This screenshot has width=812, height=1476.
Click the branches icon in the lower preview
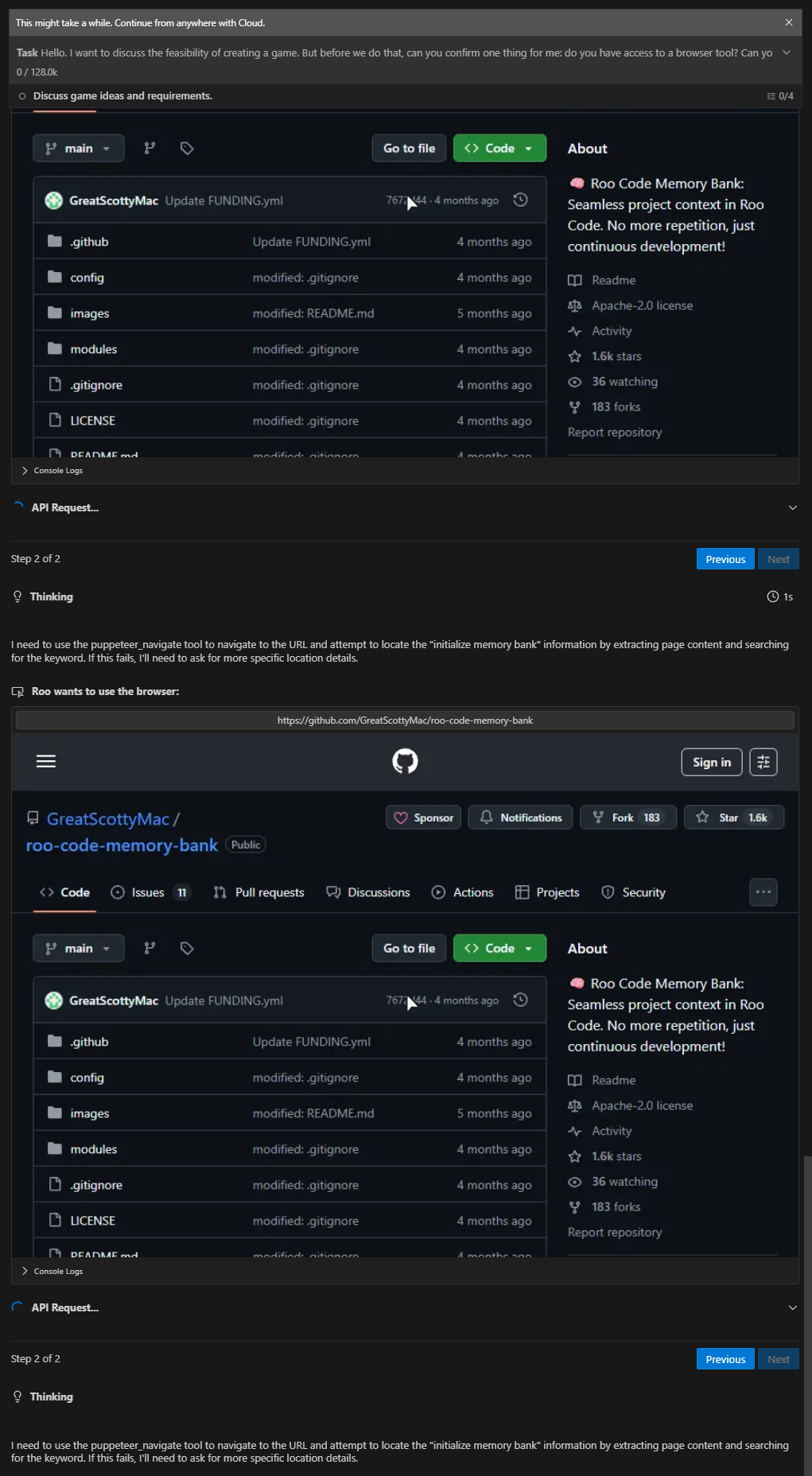(x=150, y=948)
